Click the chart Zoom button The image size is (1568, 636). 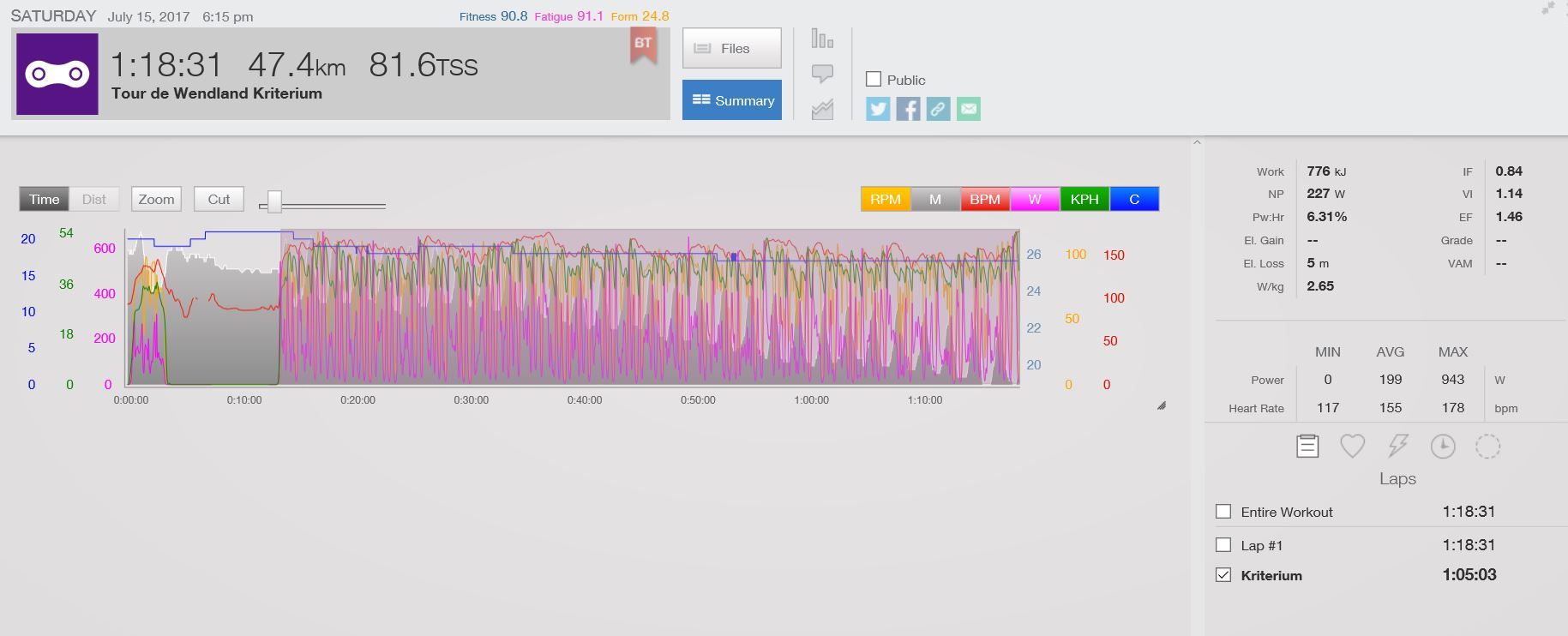pos(156,199)
